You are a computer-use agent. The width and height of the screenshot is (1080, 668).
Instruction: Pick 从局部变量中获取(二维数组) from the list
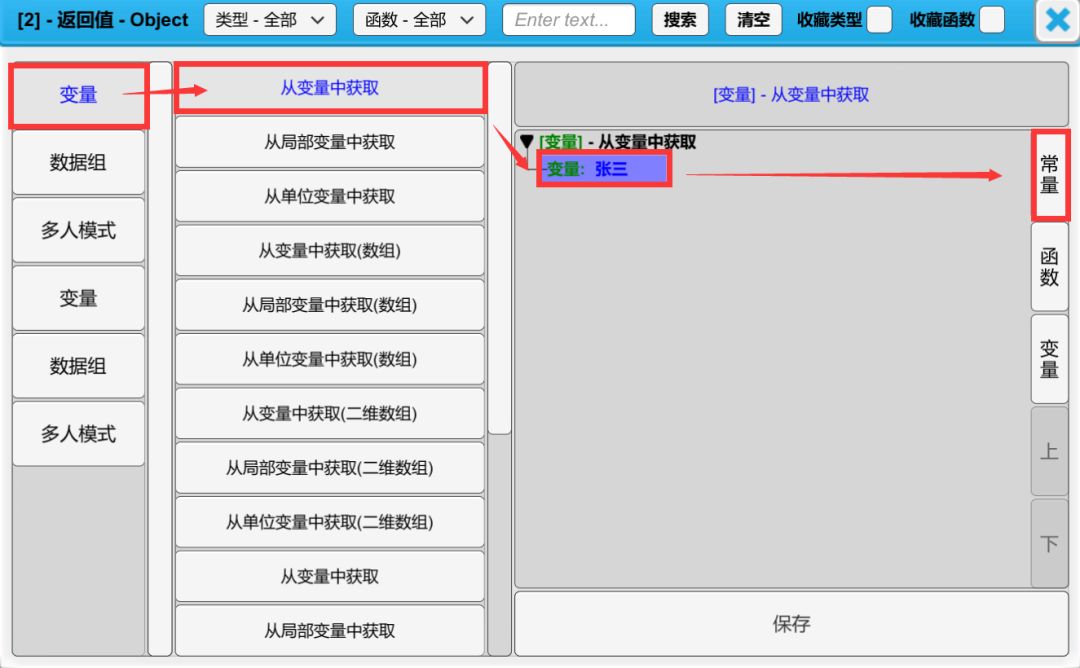point(329,468)
